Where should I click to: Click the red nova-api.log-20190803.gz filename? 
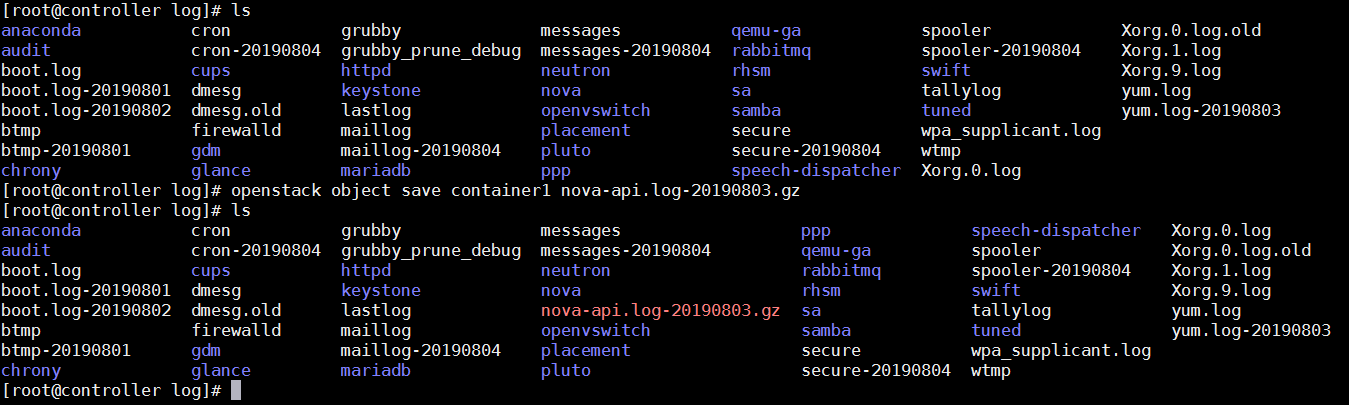[660, 311]
